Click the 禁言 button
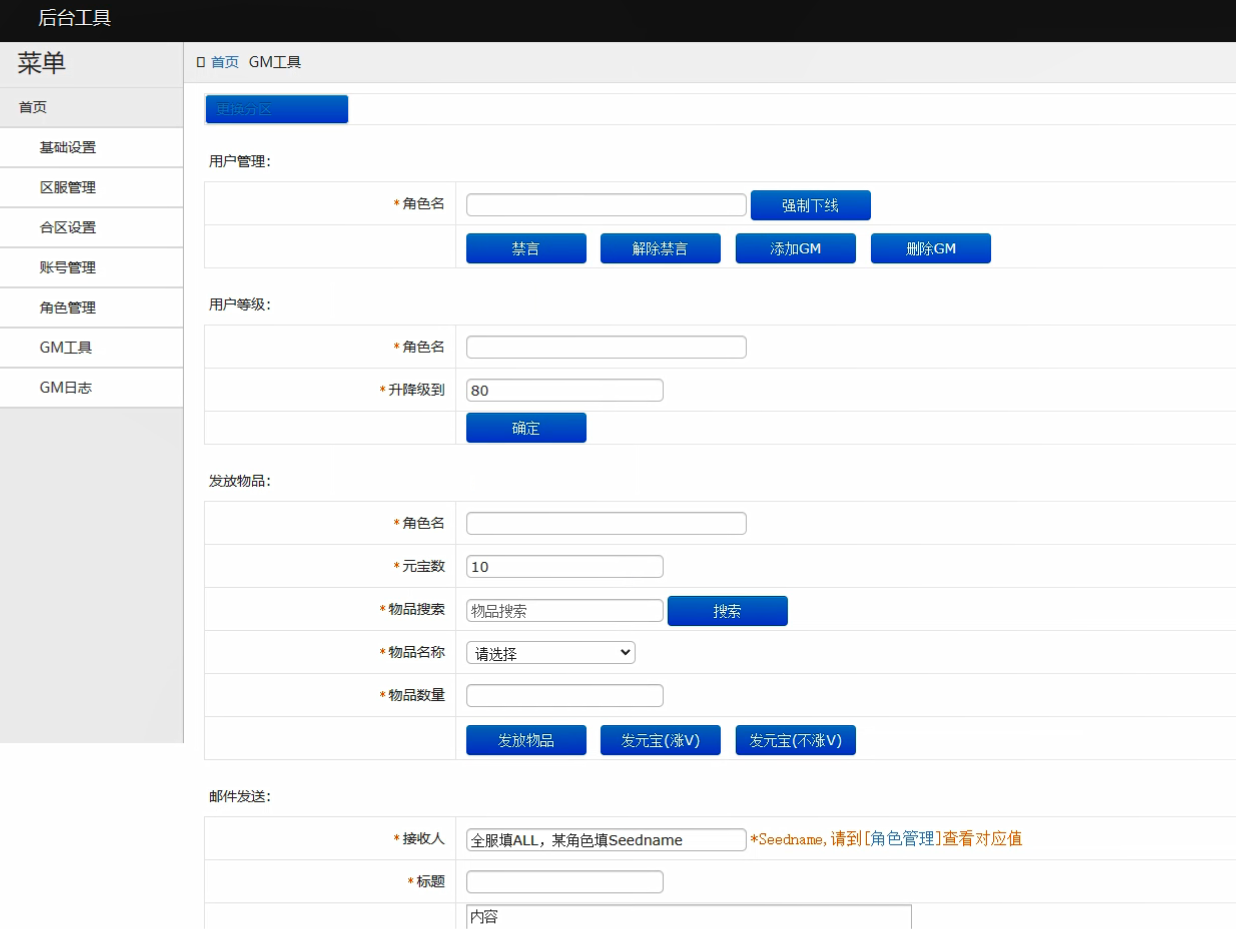1236x929 pixels. click(x=526, y=248)
